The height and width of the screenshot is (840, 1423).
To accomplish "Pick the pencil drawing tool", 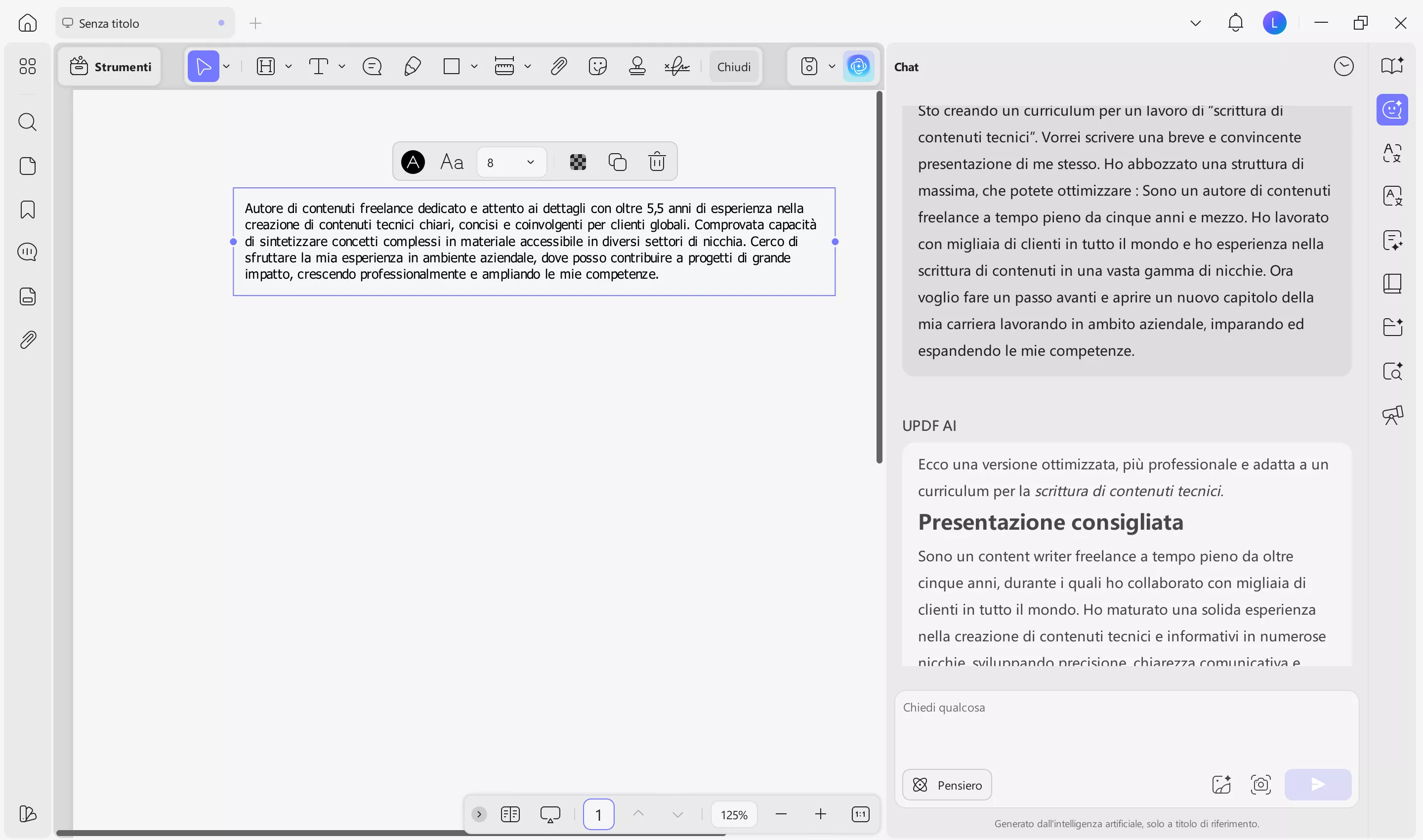I will (x=412, y=66).
